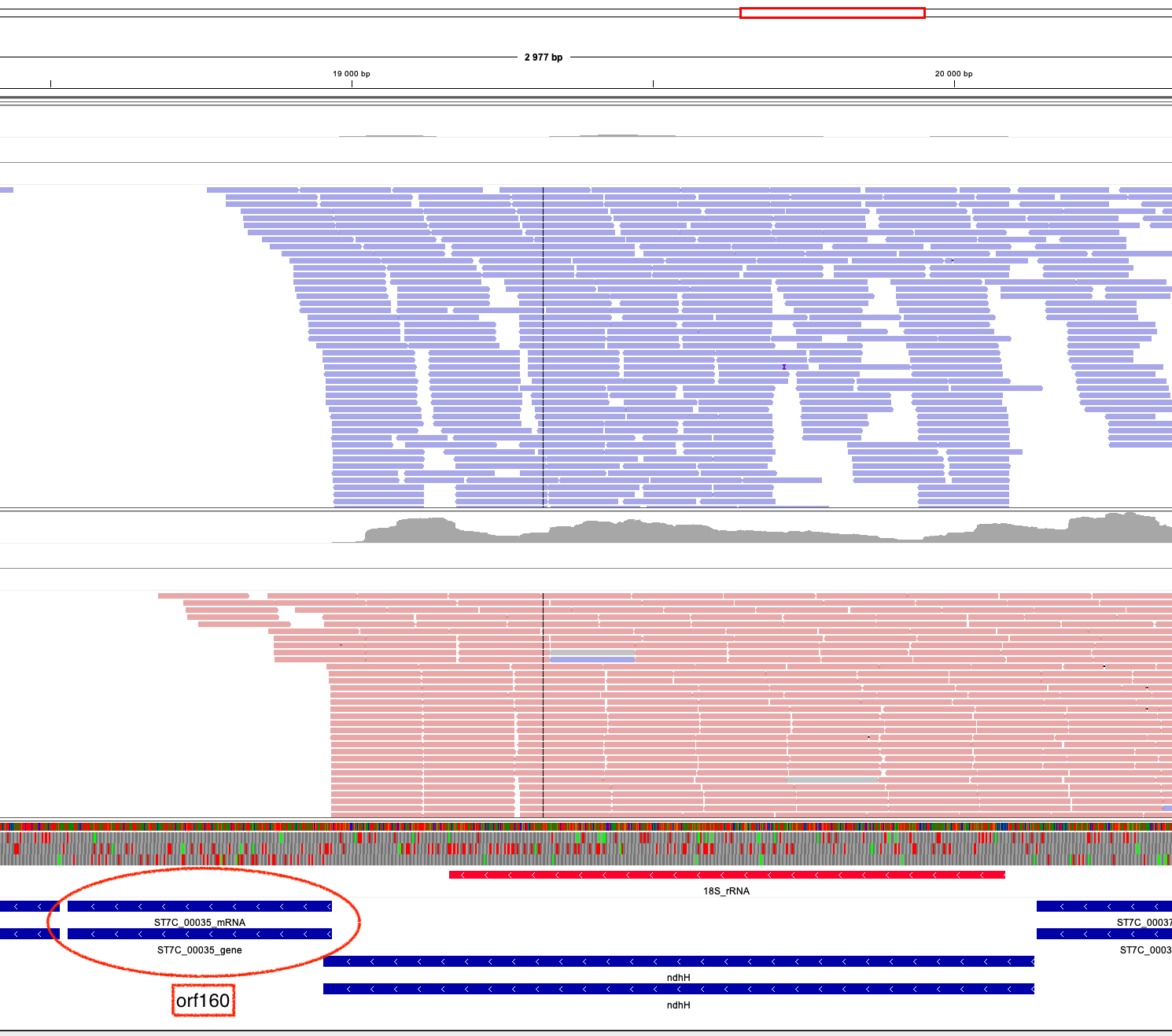Click the 20 000 bp ruler label

[x=953, y=74]
